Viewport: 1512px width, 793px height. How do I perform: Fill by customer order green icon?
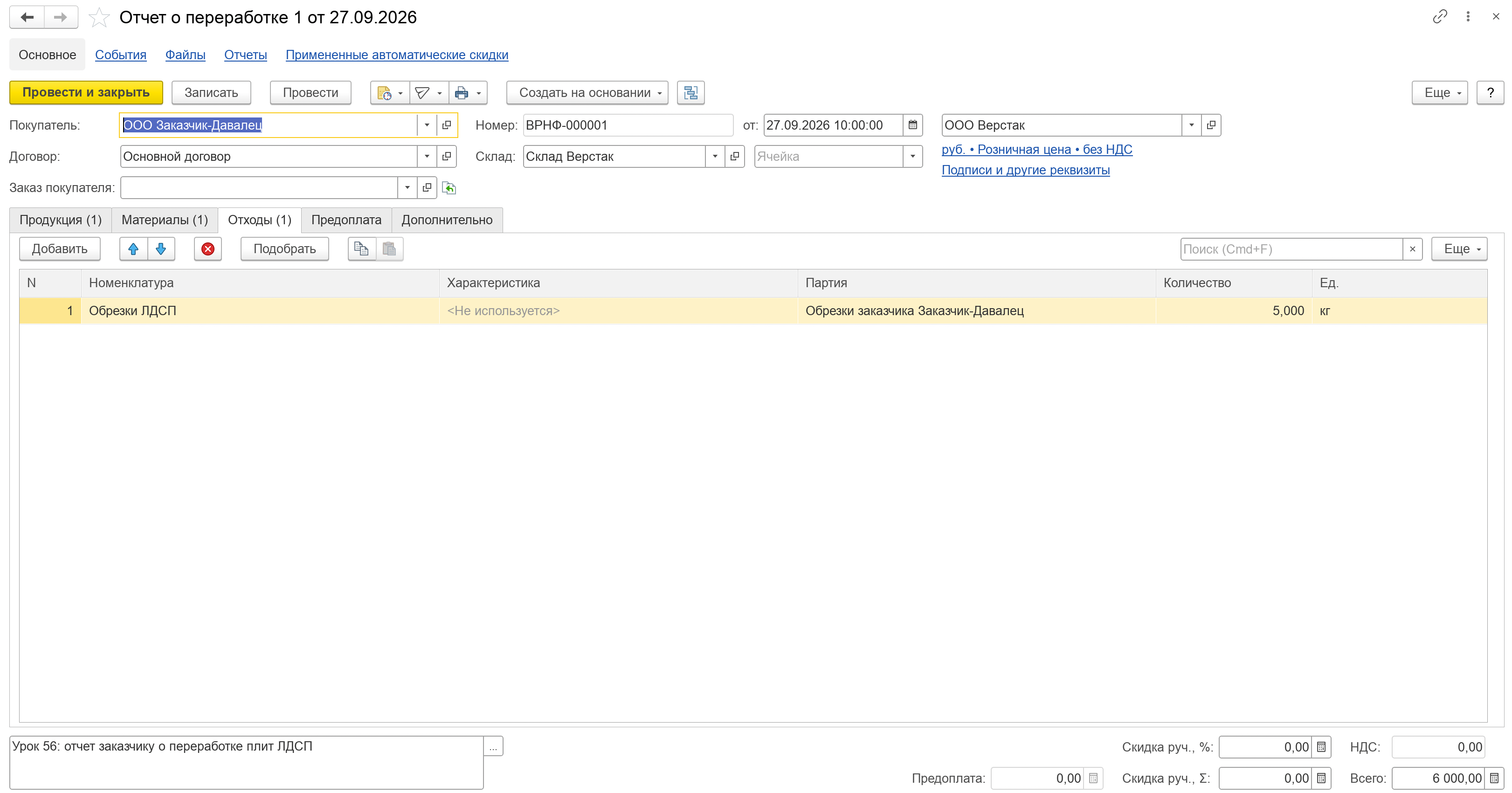pyautogui.click(x=449, y=188)
